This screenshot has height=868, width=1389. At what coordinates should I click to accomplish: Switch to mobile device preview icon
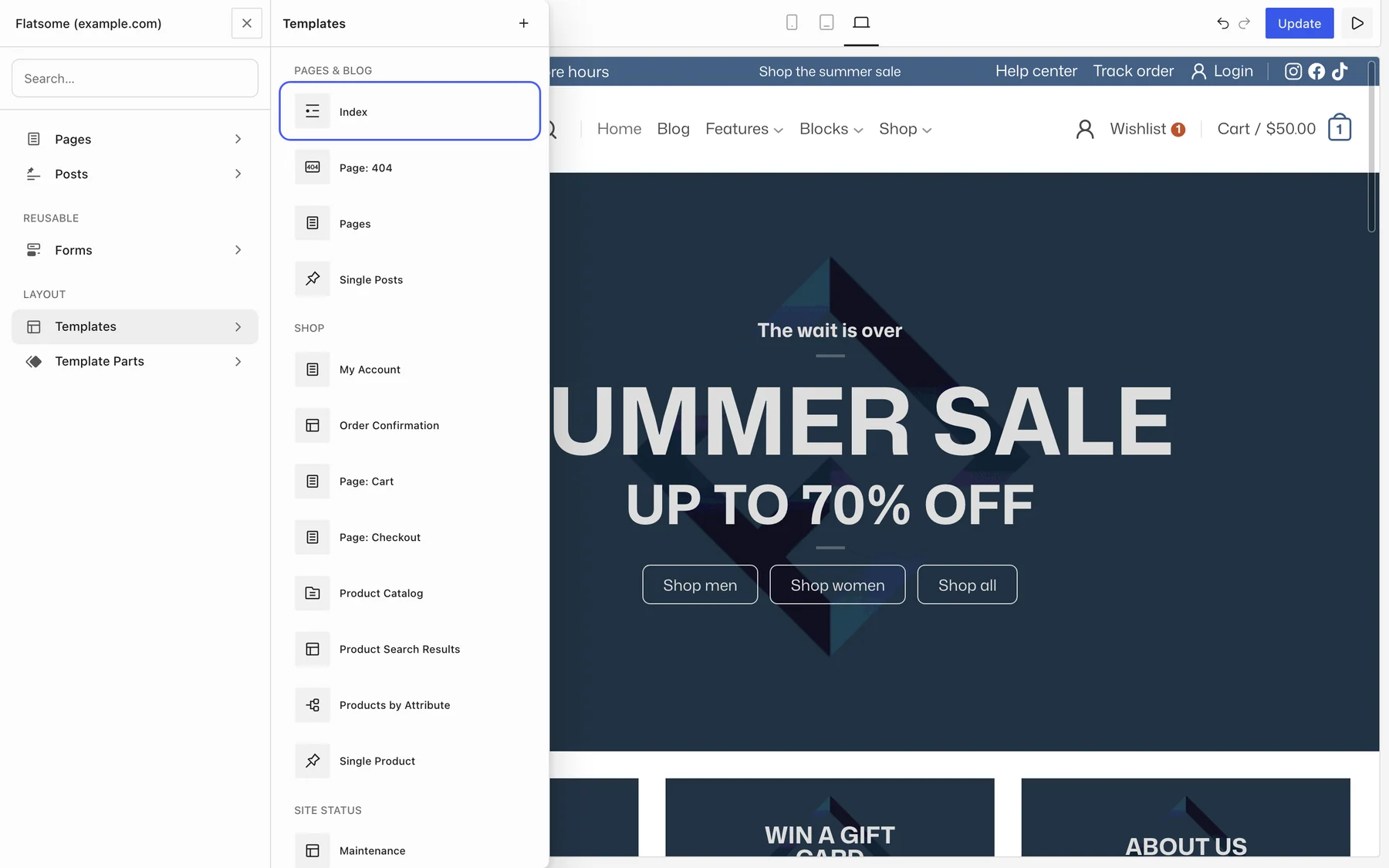click(x=792, y=22)
